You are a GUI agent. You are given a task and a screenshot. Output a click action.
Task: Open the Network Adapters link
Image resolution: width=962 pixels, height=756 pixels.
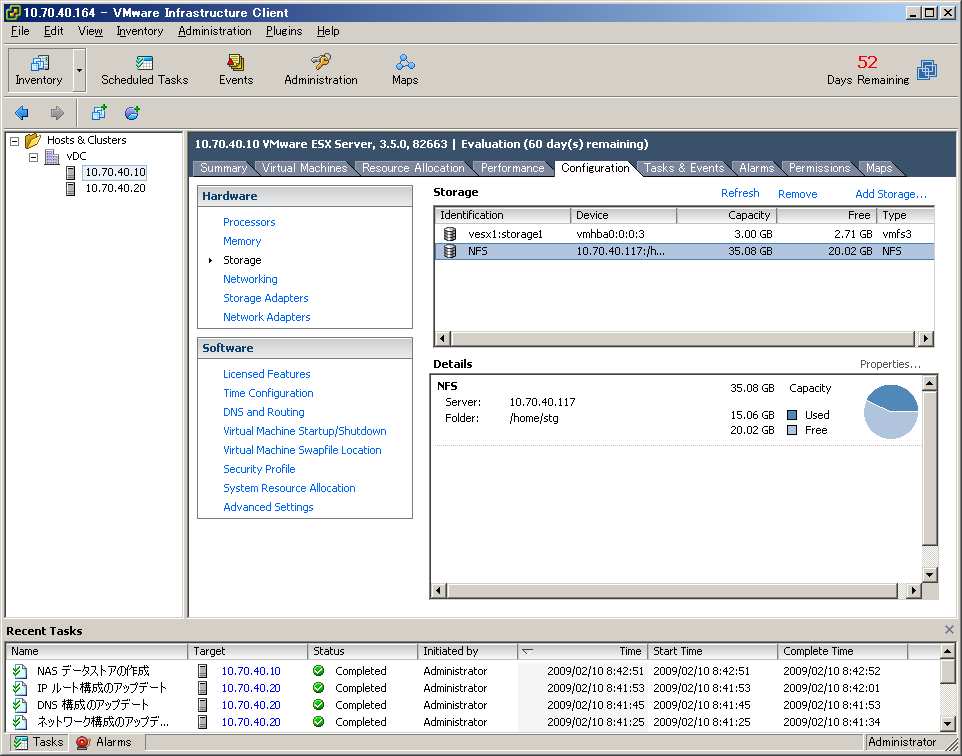click(267, 317)
